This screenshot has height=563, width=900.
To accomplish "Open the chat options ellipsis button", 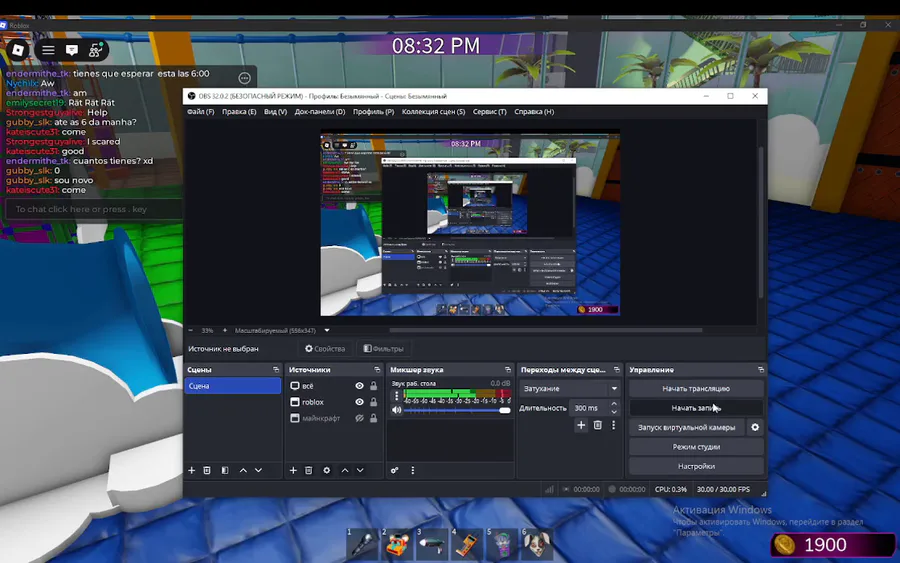I will click(245, 78).
